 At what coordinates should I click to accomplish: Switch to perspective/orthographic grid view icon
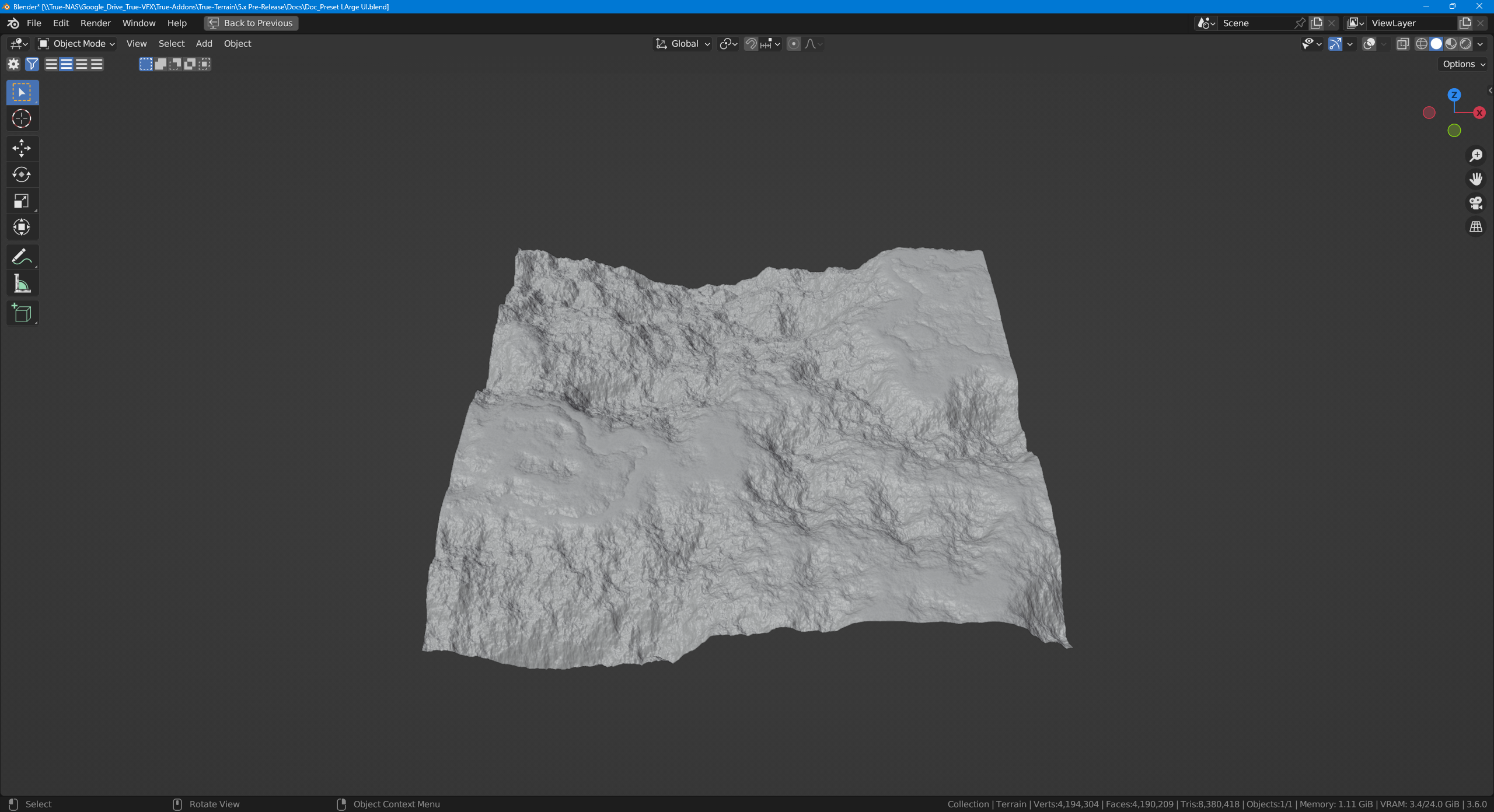pyautogui.click(x=1476, y=227)
